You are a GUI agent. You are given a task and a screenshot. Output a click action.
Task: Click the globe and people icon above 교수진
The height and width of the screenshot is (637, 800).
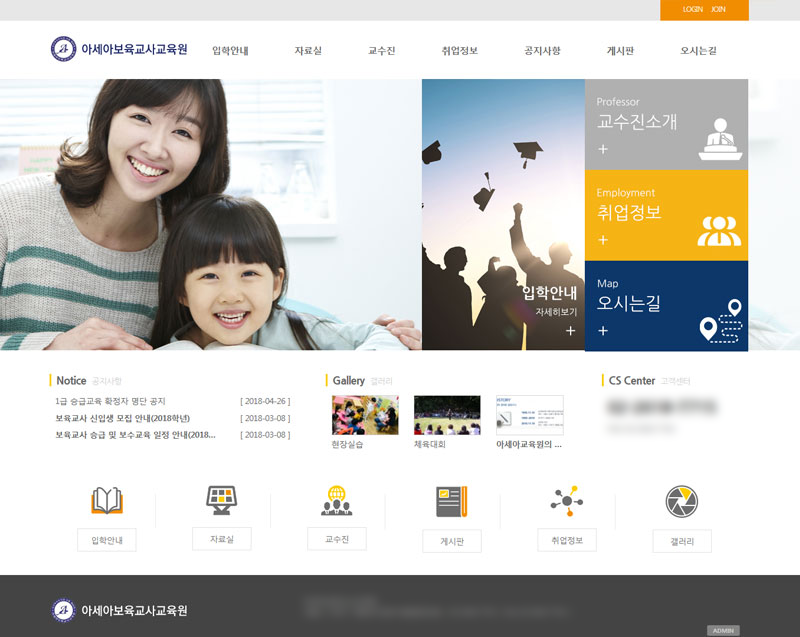[x=336, y=500]
